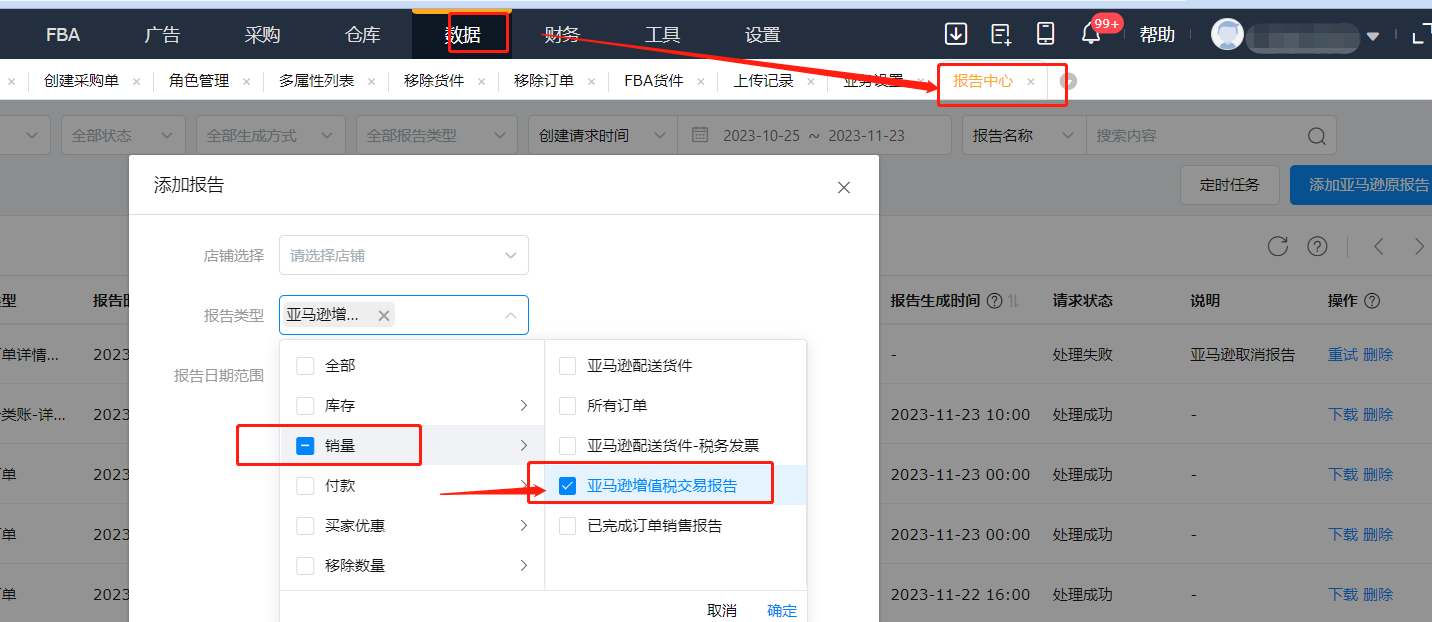Click the search magnifier icon
The width and height of the screenshot is (1432, 622).
[x=1318, y=136]
